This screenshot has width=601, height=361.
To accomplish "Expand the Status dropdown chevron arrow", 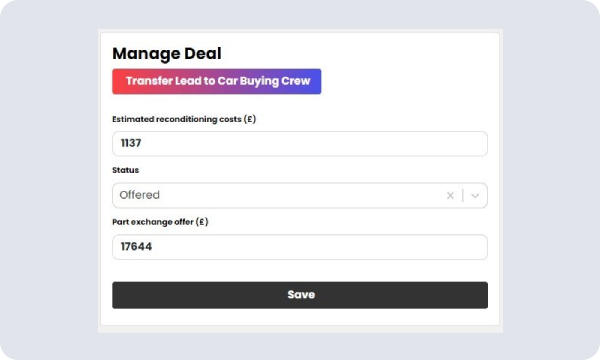I will tap(475, 196).
